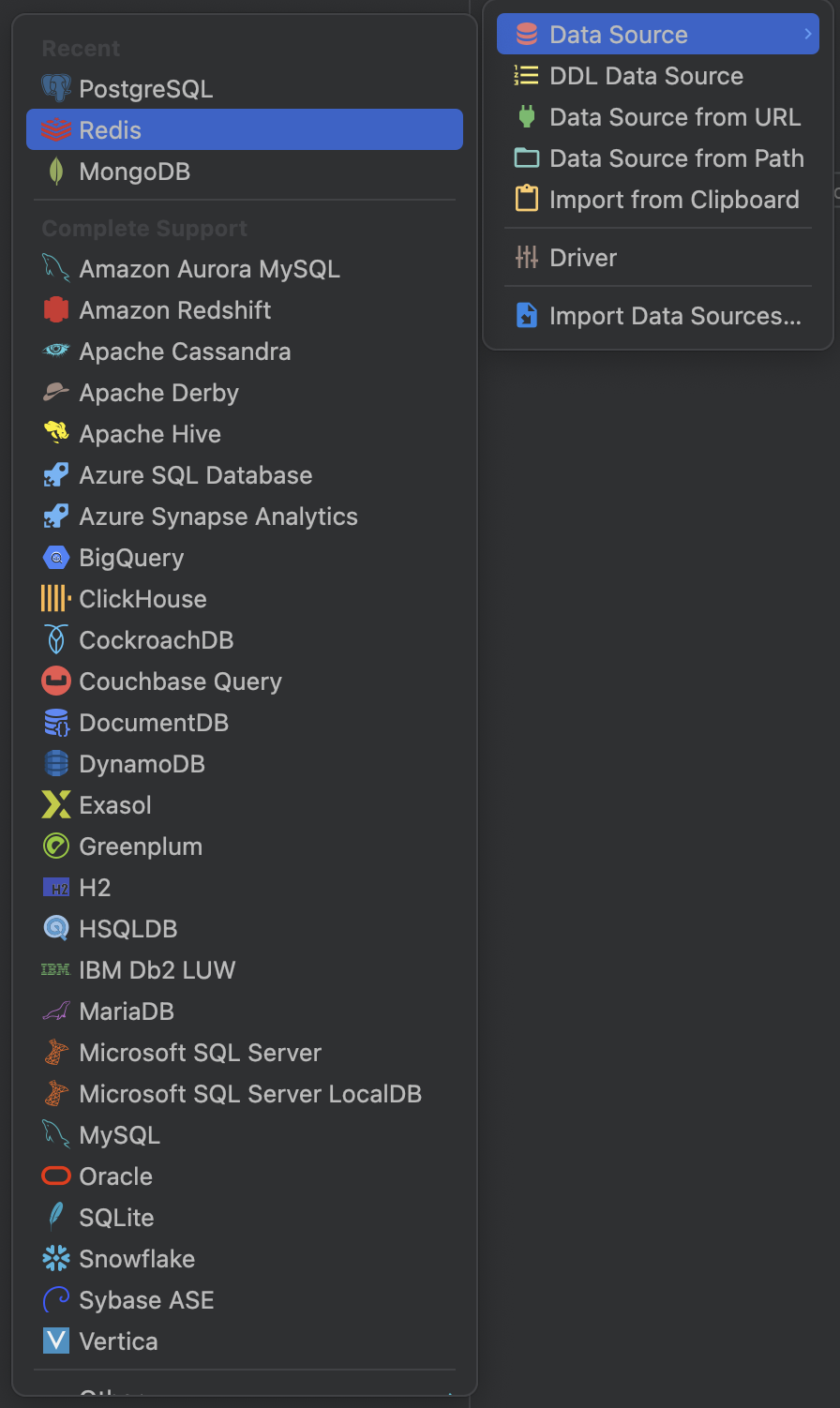Select the Data Source menu item
The height and width of the screenshot is (1408, 840).
click(658, 35)
